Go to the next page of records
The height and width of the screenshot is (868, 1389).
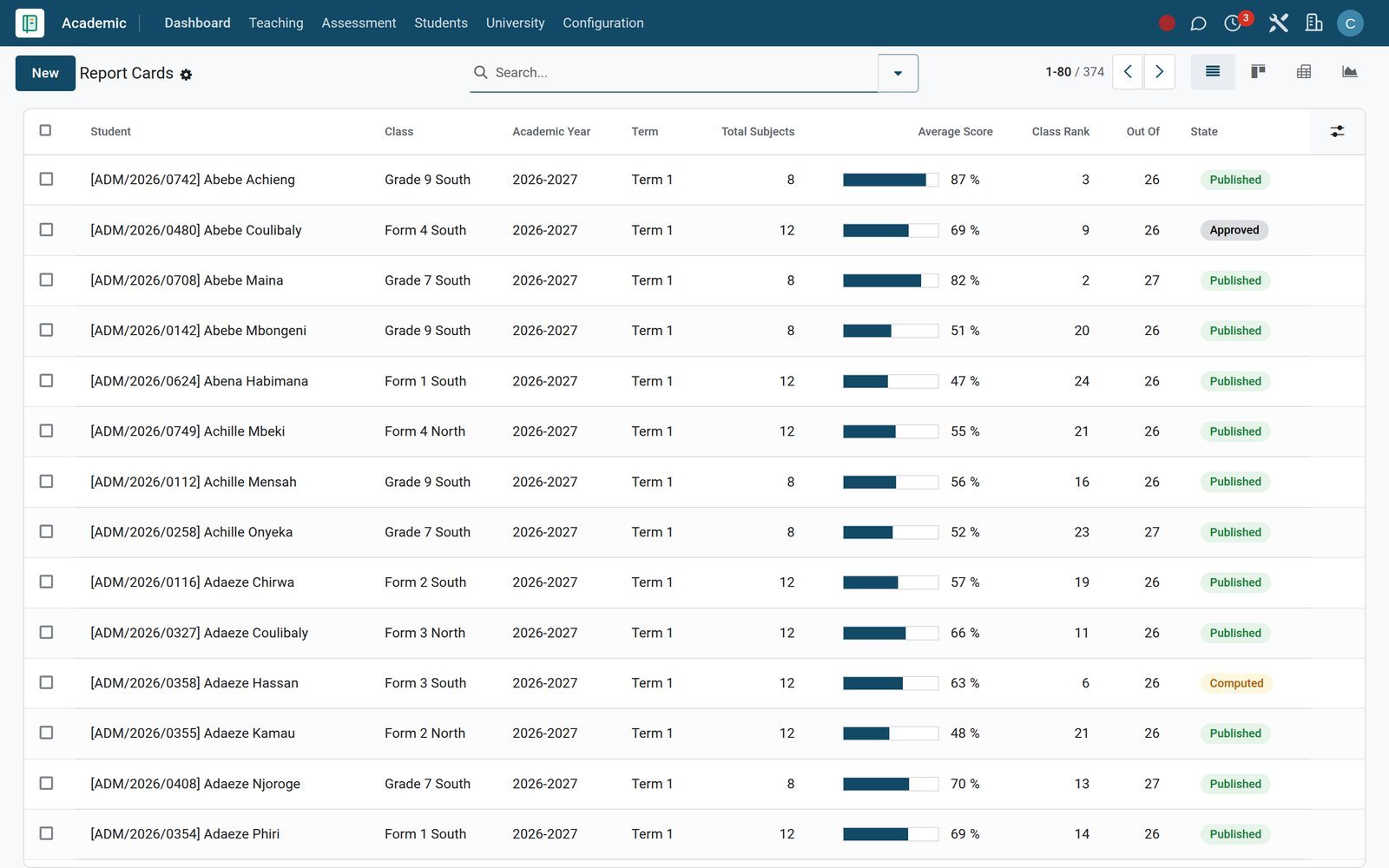pos(1159,72)
